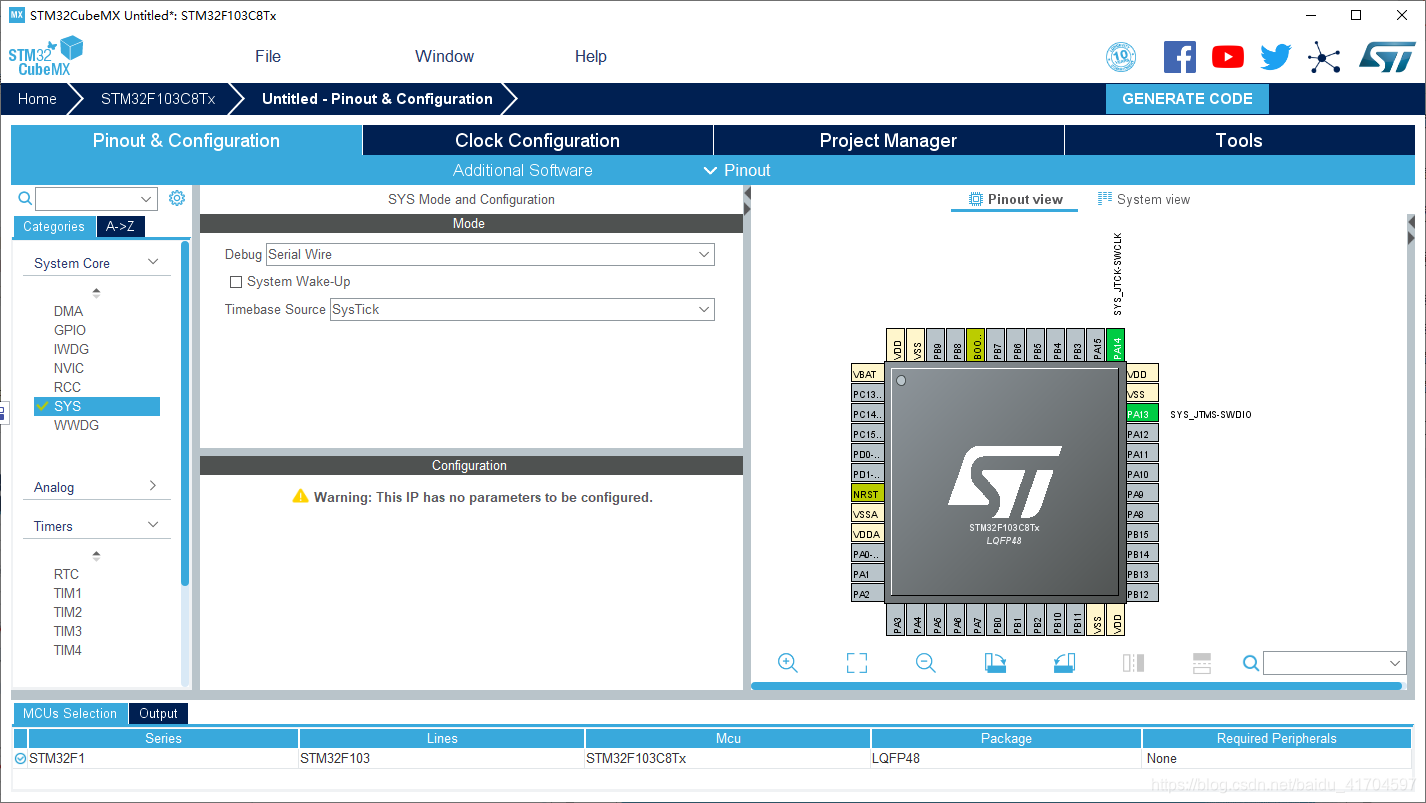
Task: Rotate the chip clockwise
Action: click(x=995, y=662)
